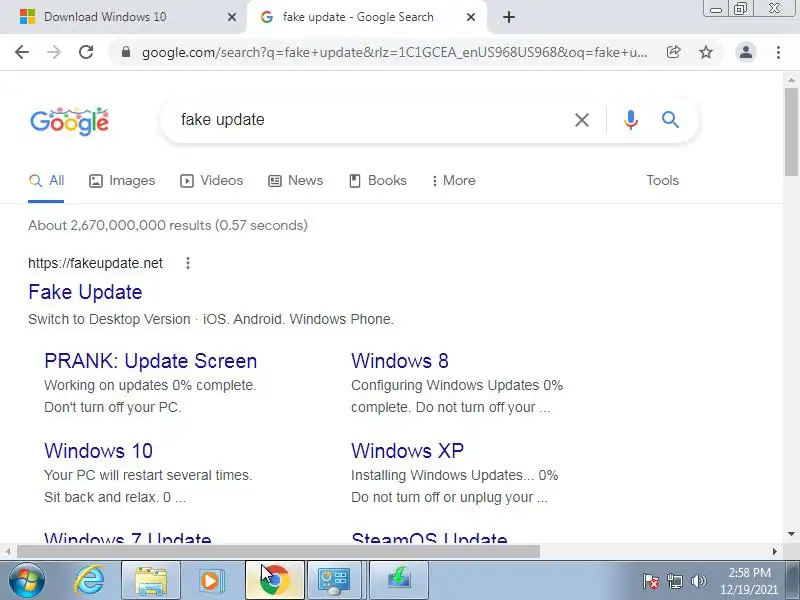Image resolution: width=800 pixels, height=600 pixels.
Task: Open the volume speaker tray icon
Action: coord(698,581)
